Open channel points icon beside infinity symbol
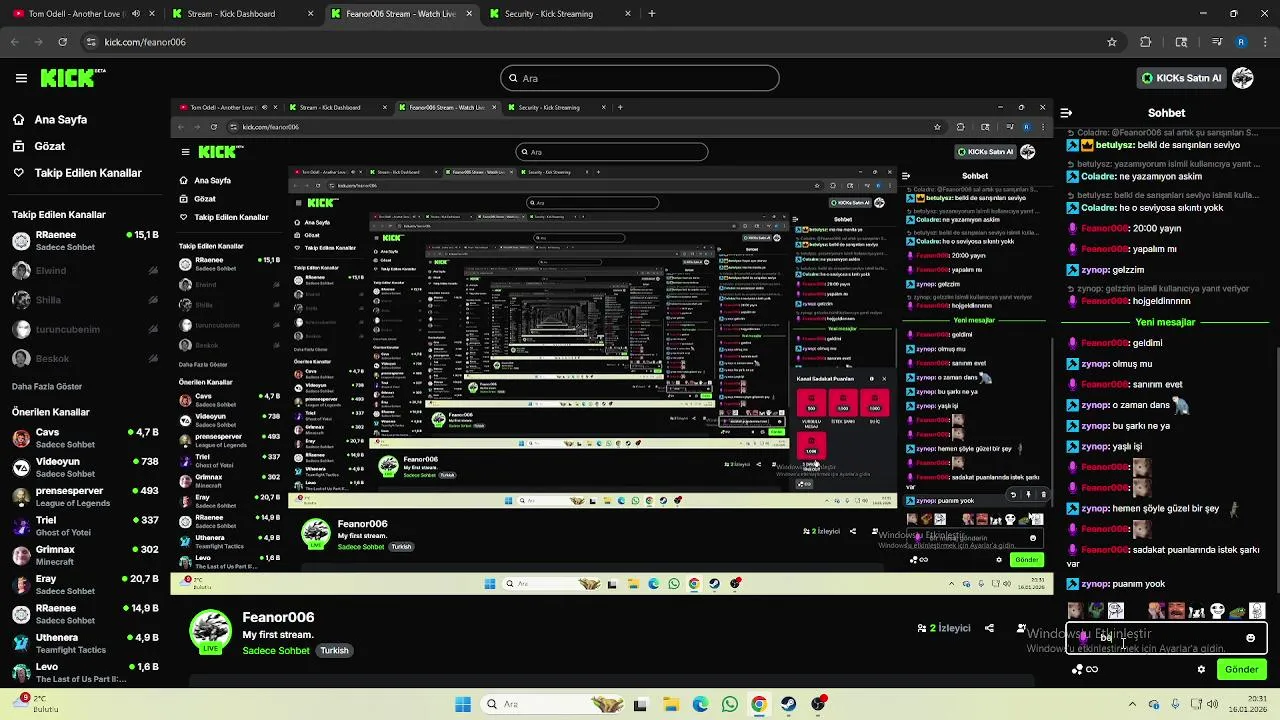The height and width of the screenshot is (720, 1280). click(1077, 669)
